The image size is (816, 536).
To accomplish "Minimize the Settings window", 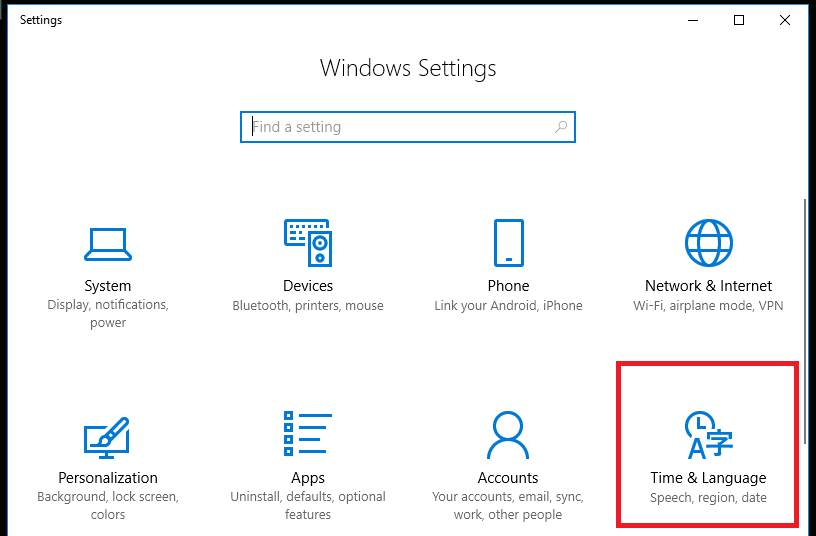I will coord(693,20).
